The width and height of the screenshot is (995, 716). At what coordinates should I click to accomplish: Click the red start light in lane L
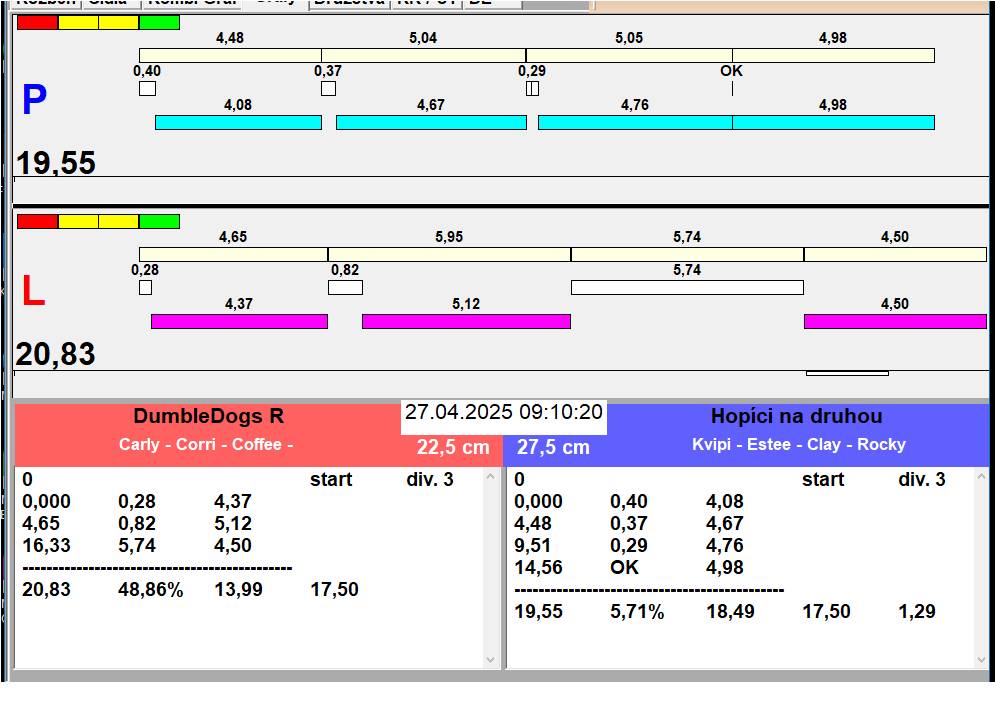(x=37, y=221)
